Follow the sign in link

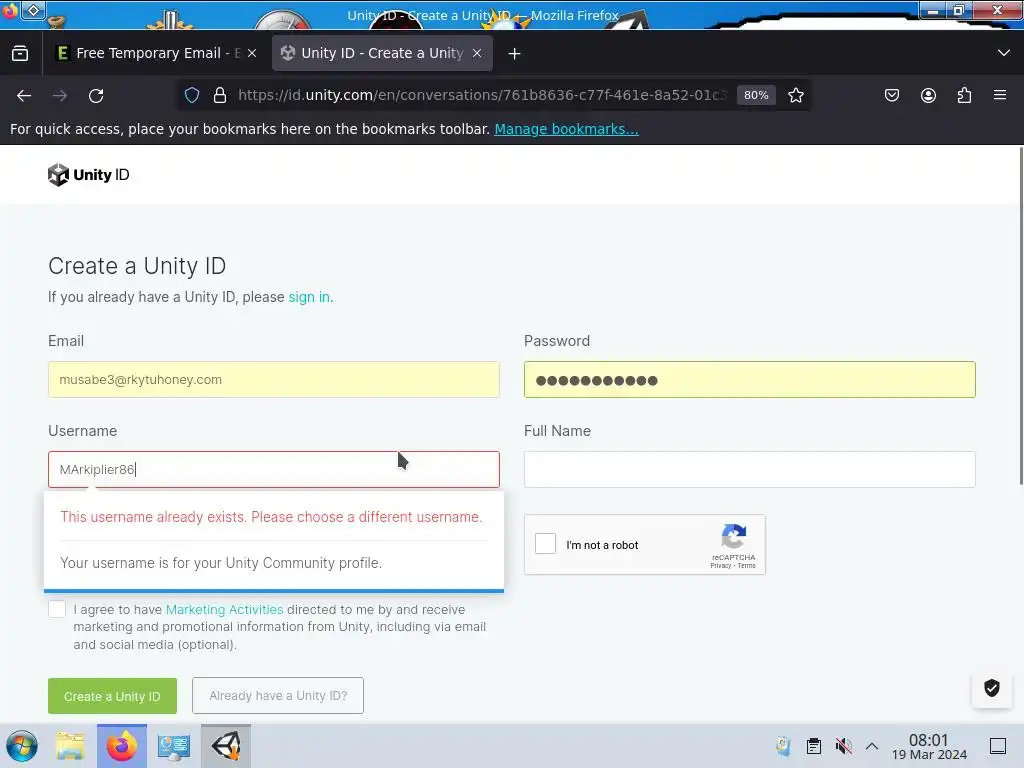tap(309, 297)
